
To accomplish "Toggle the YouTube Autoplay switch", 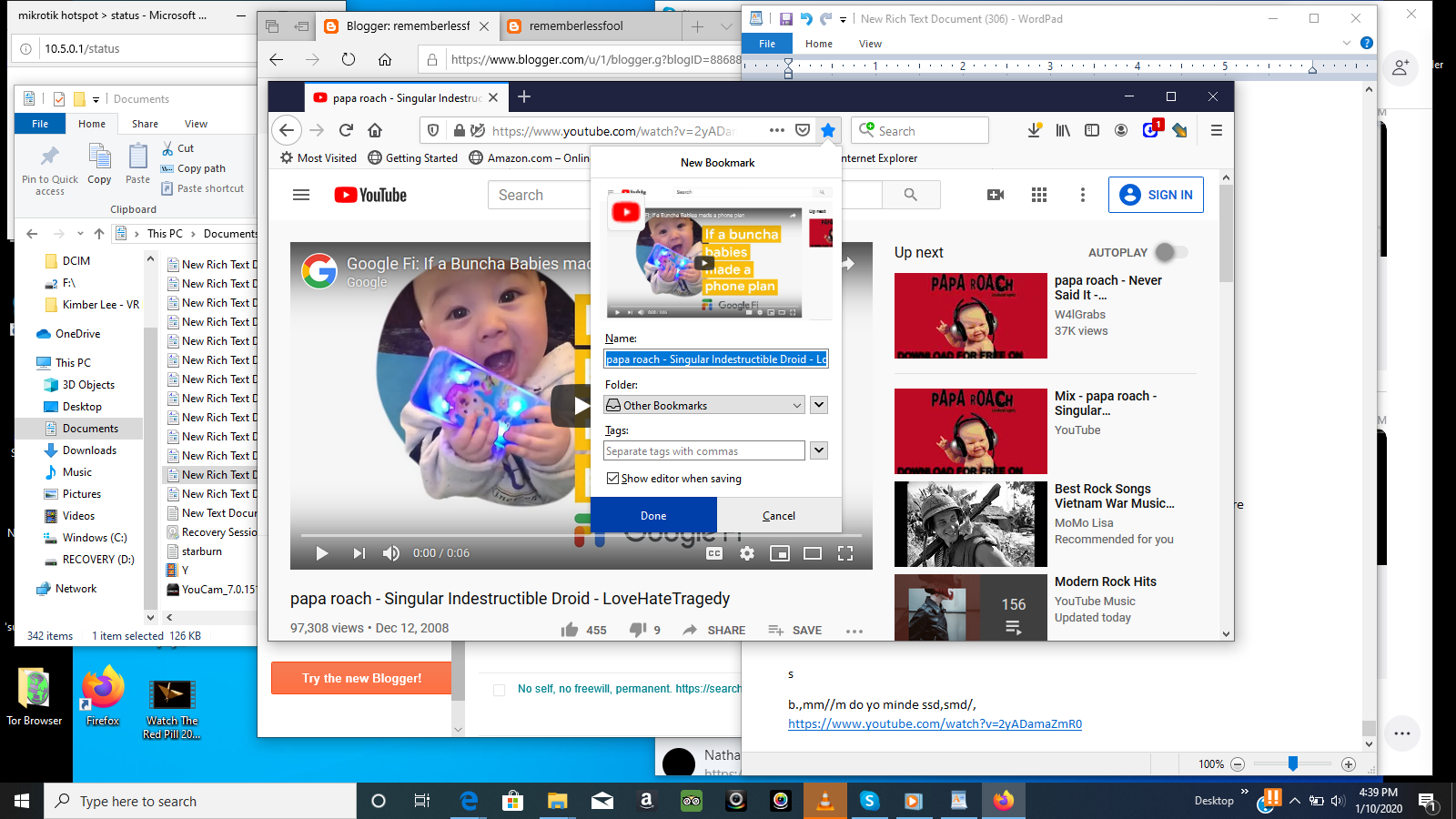I will [x=1170, y=252].
